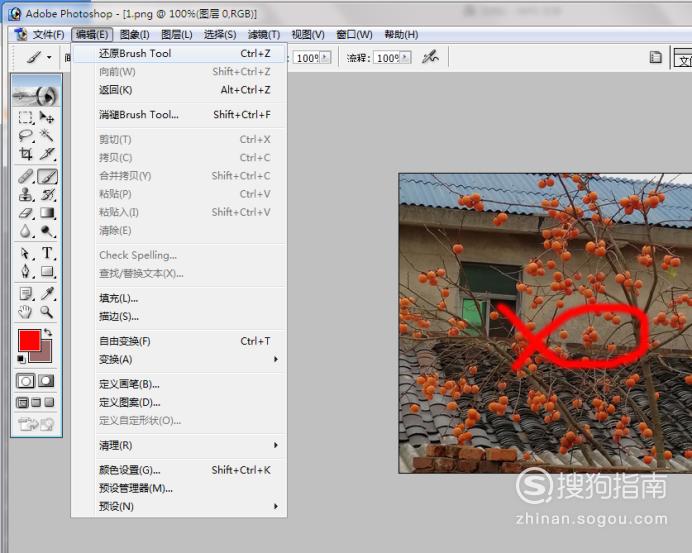Open the 选择(S) menu
The height and width of the screenshot is (553, 692).
click(220, 34)
